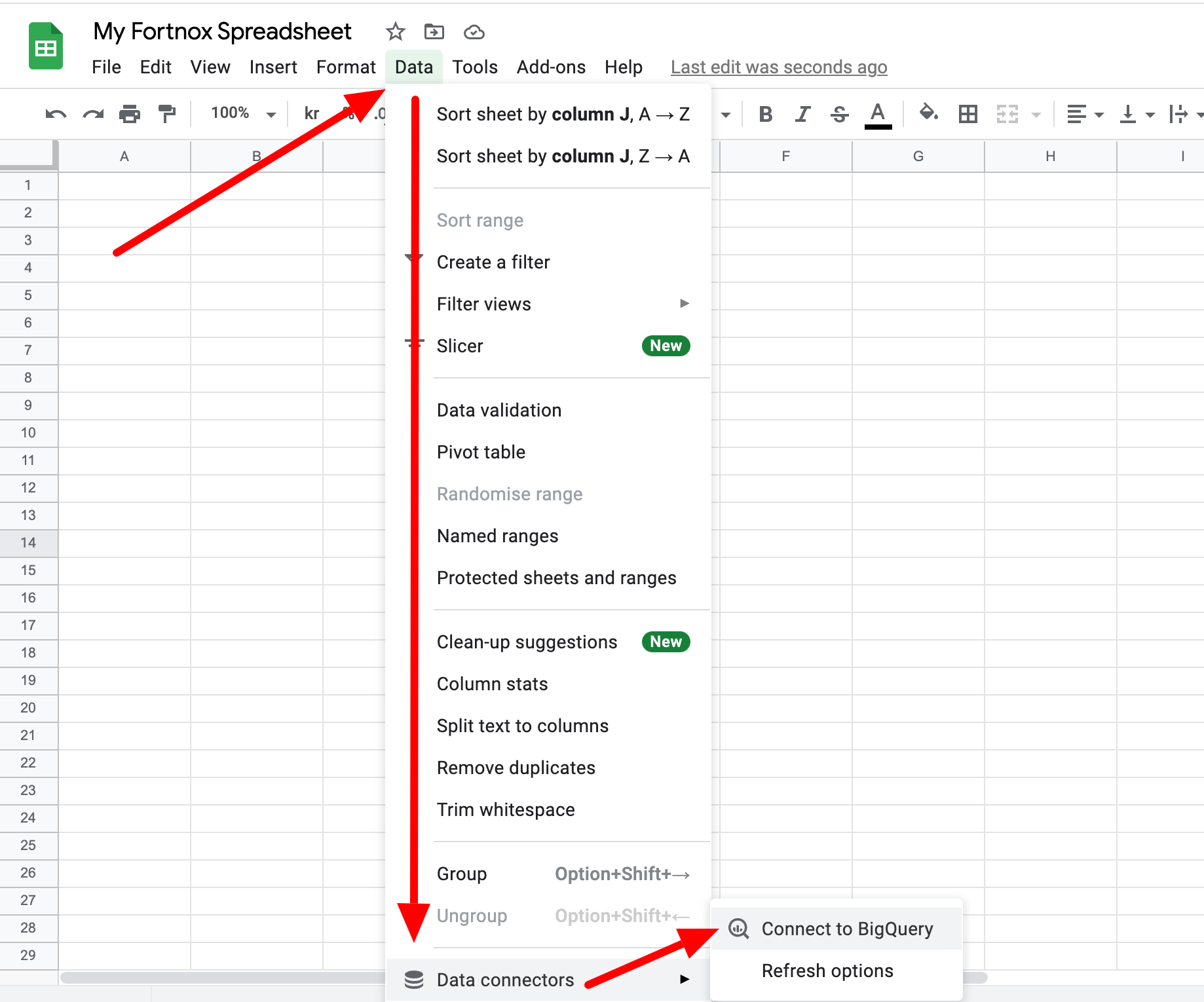Open the horizontal align dropdown
Viewport: 1204px width, 1002px height.
click(1083, 113)
